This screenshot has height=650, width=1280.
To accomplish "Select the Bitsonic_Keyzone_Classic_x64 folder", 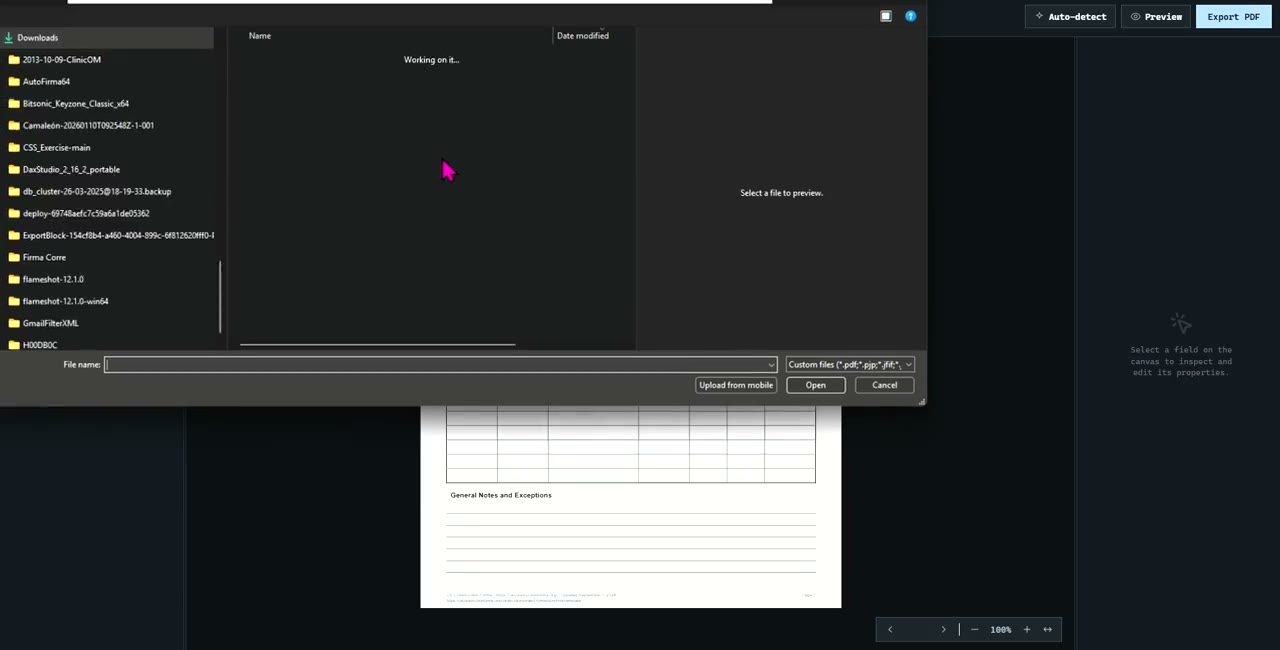I will point(75,104).
